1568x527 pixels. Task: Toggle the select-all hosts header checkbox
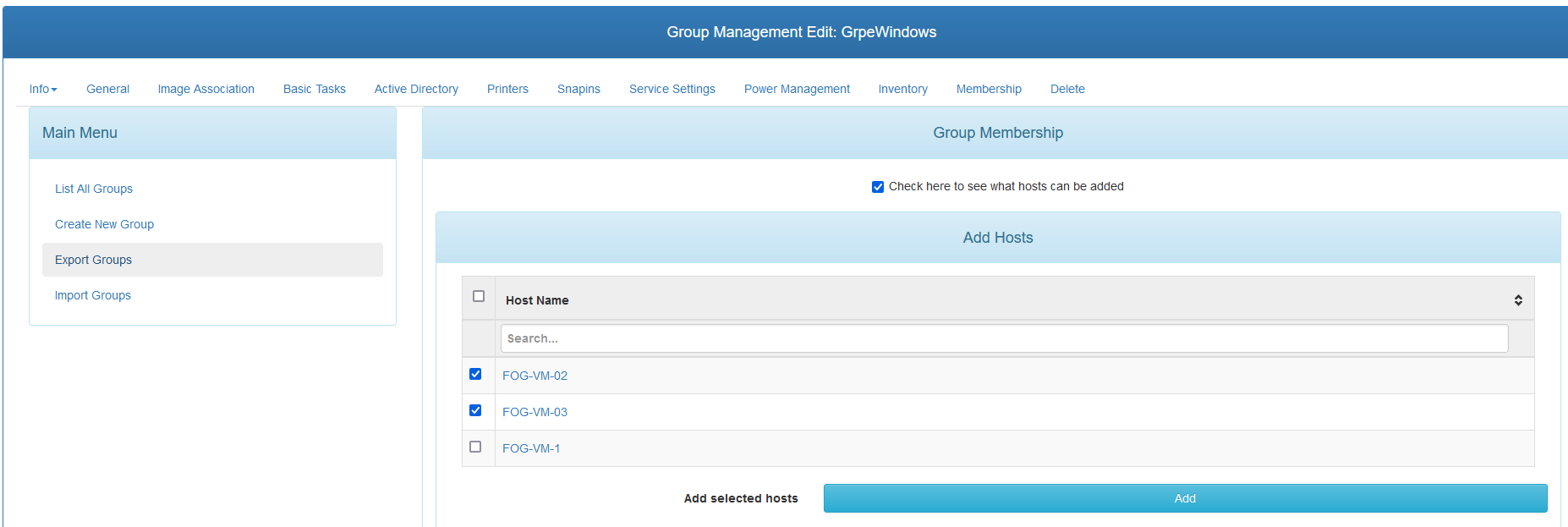coord(479,296)
